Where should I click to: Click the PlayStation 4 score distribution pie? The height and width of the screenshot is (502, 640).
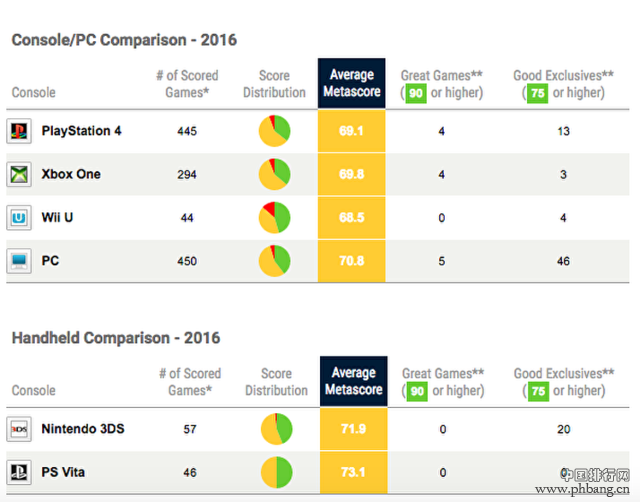(x=275, y=131)
